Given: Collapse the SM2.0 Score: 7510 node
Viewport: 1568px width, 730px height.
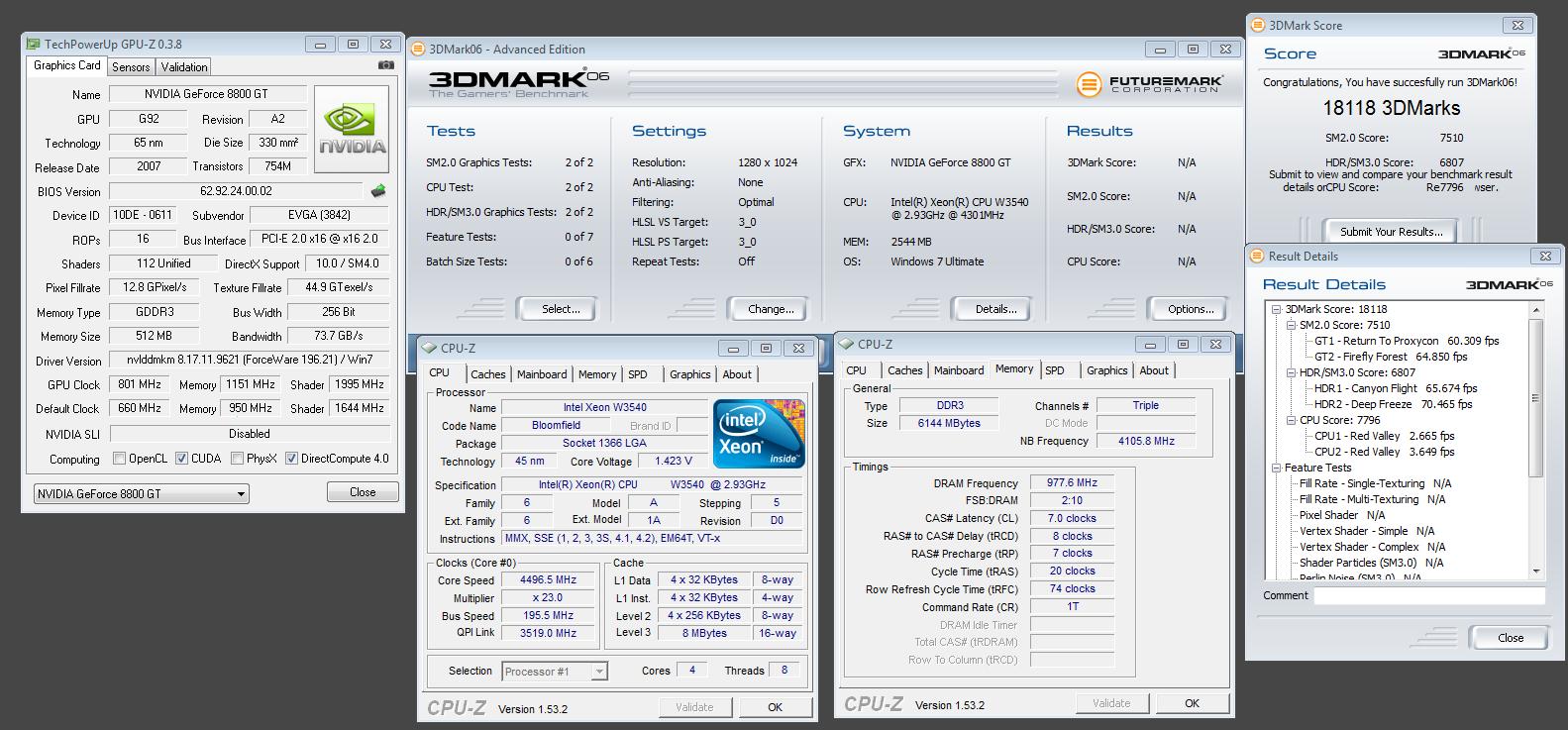Looking at the screenshot, I should pyautogui.click(x=1292, y=325).
